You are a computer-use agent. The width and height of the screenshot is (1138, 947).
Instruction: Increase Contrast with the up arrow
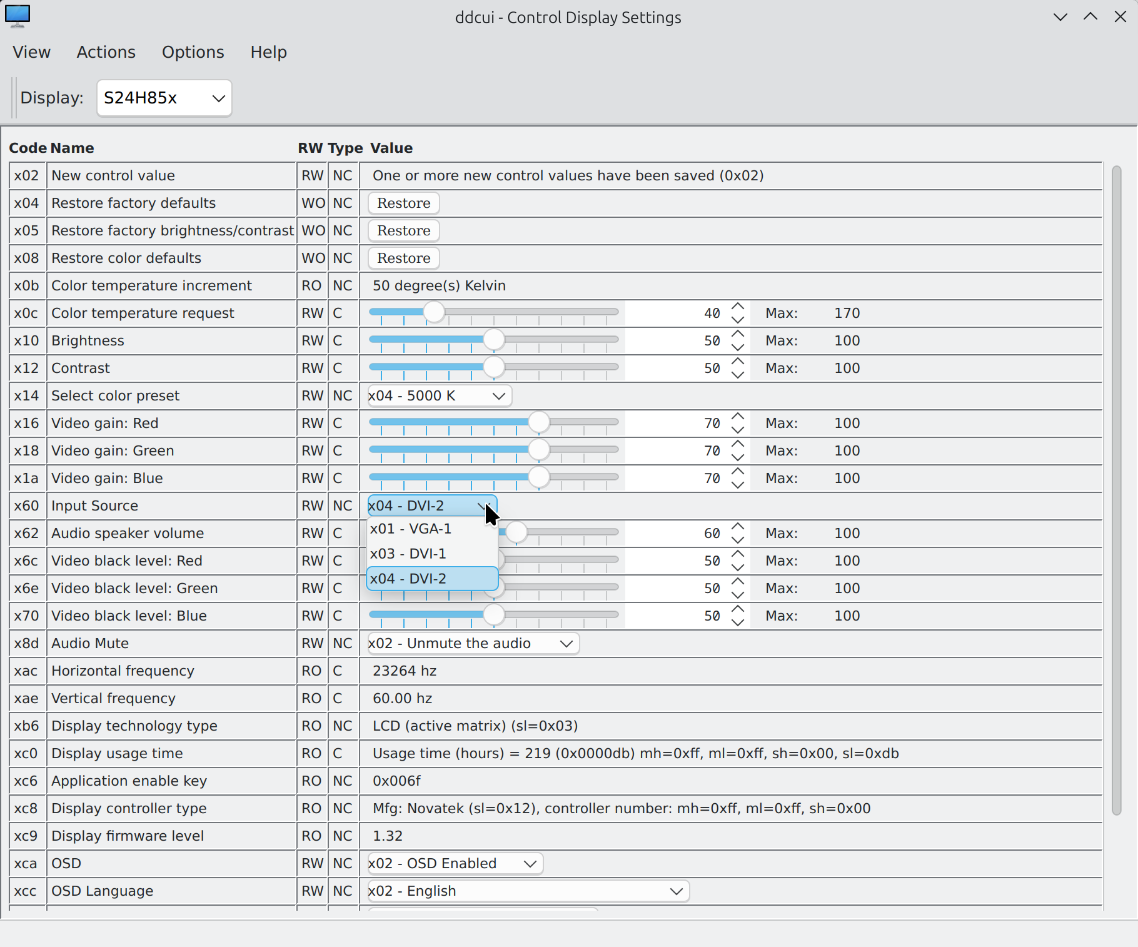738,361
